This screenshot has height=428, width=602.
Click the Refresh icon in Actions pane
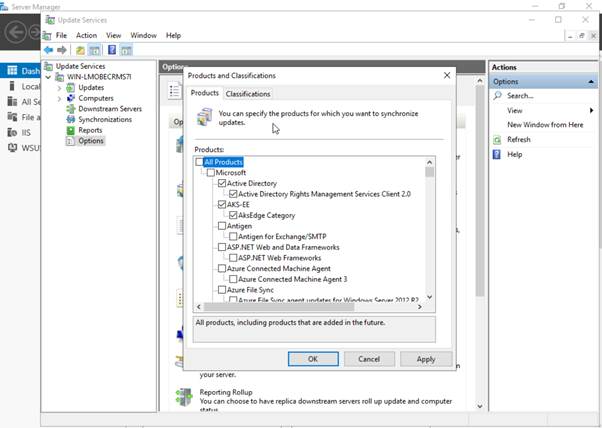(497, 140)
